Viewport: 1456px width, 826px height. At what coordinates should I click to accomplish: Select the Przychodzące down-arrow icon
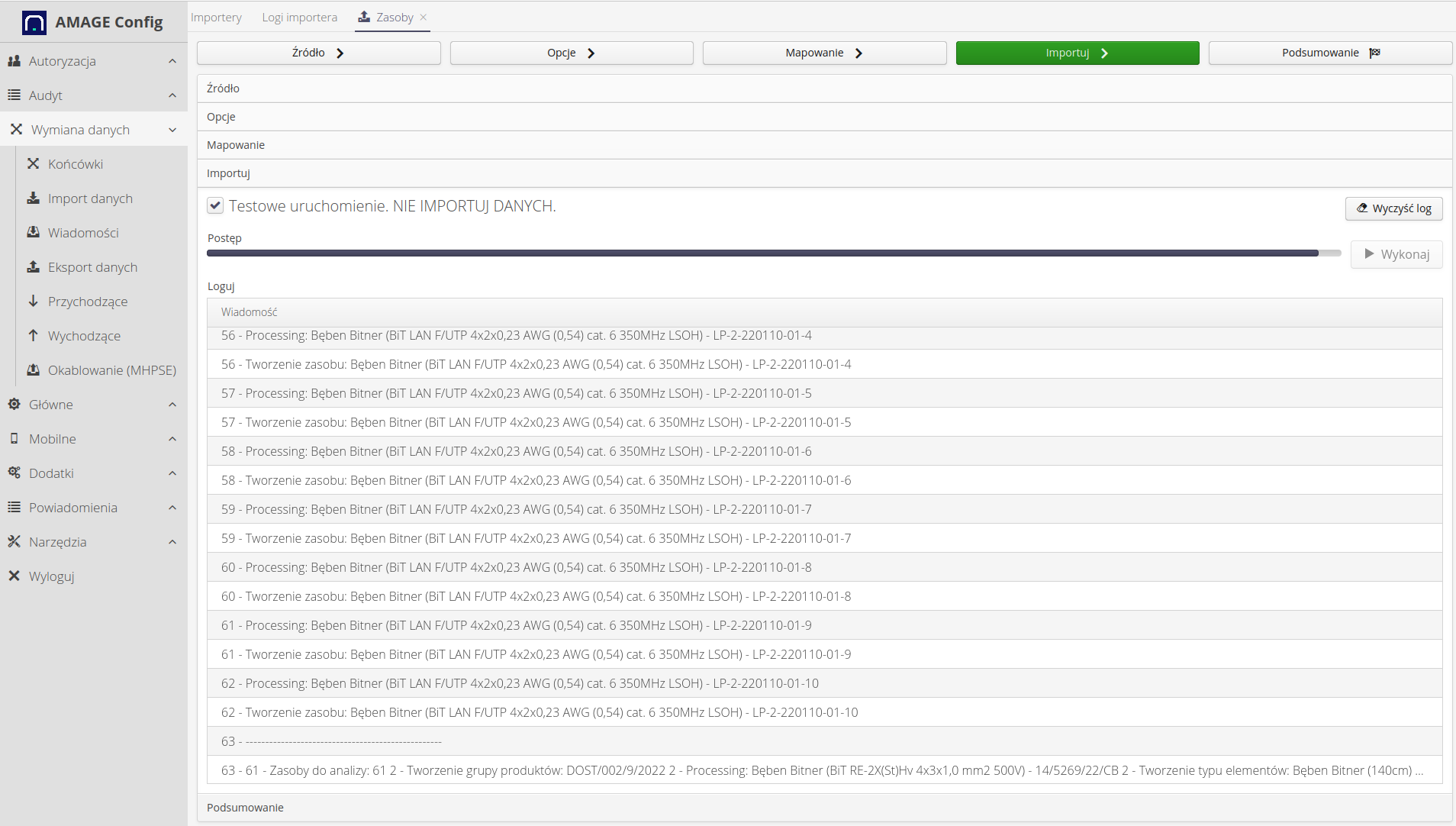point(34,301)
